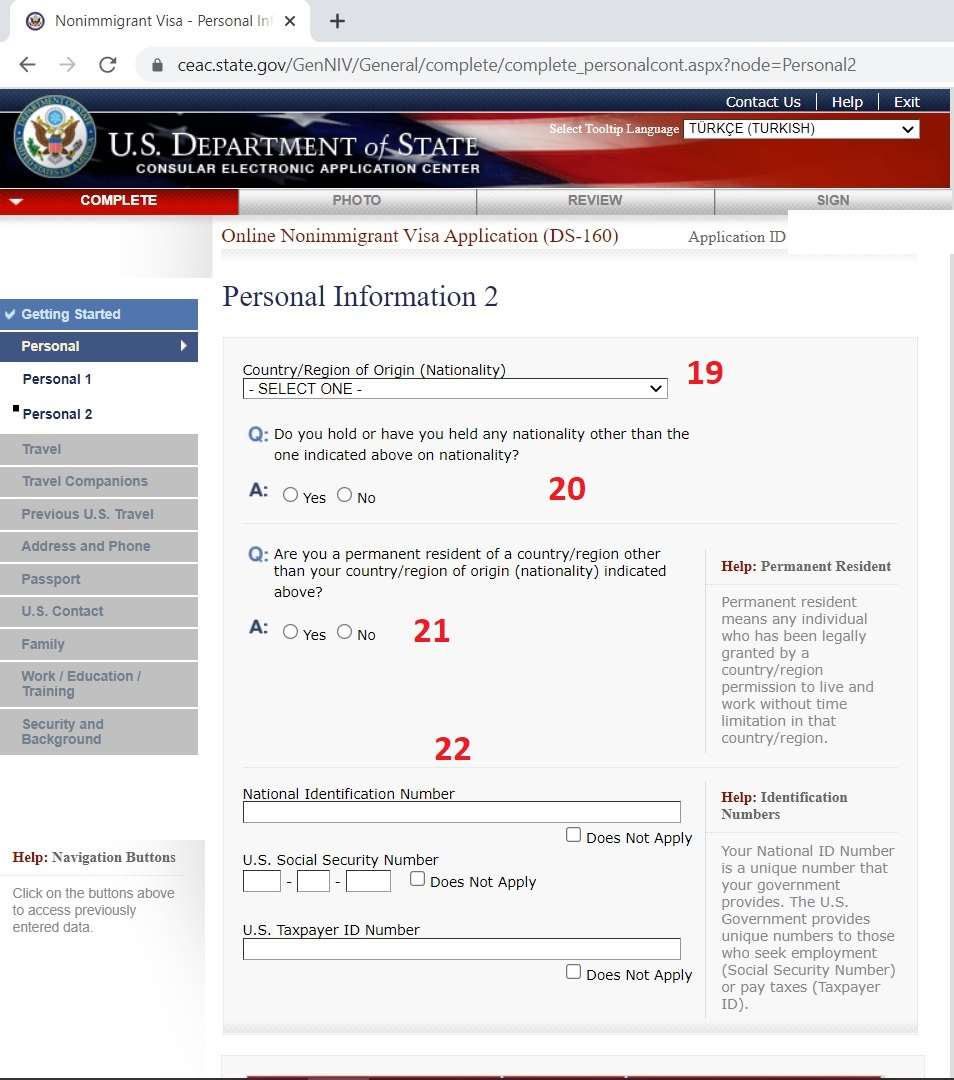Viewport: 954px width, 1080px height.
Task: Click the Help: Identification Numbers heading
Action: click(784, 805)
